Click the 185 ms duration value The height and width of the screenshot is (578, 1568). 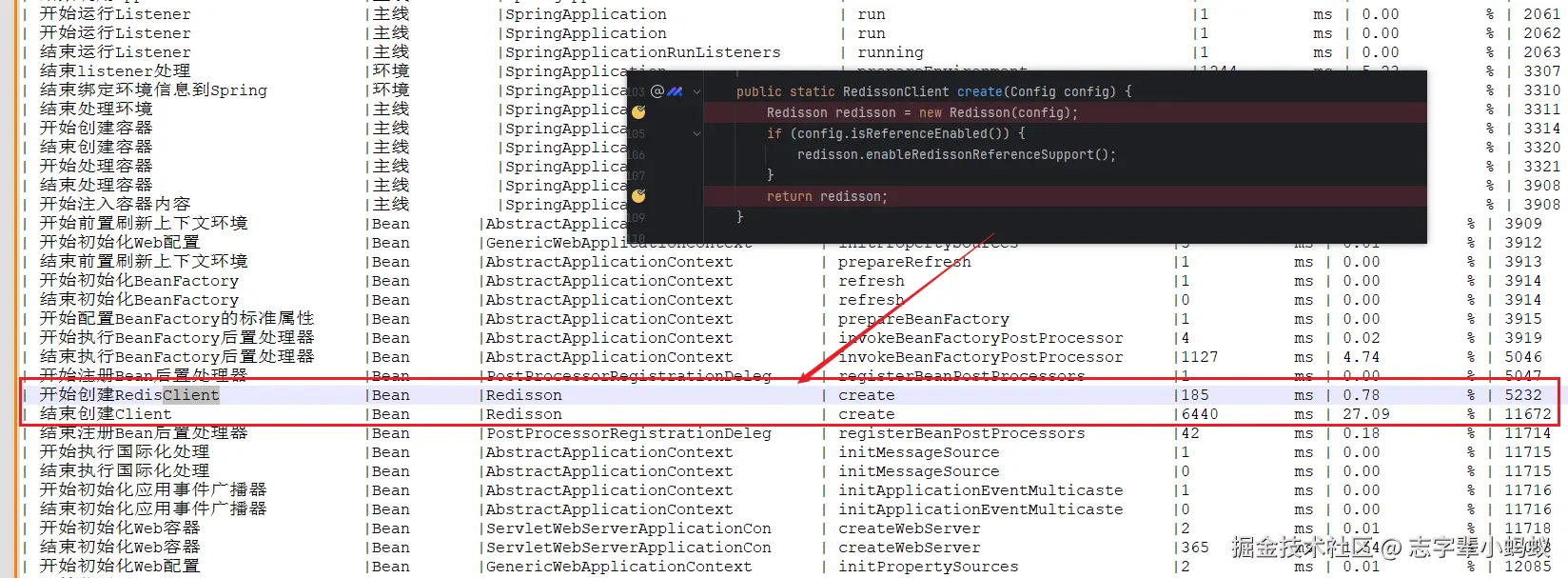coord(1195,394)
